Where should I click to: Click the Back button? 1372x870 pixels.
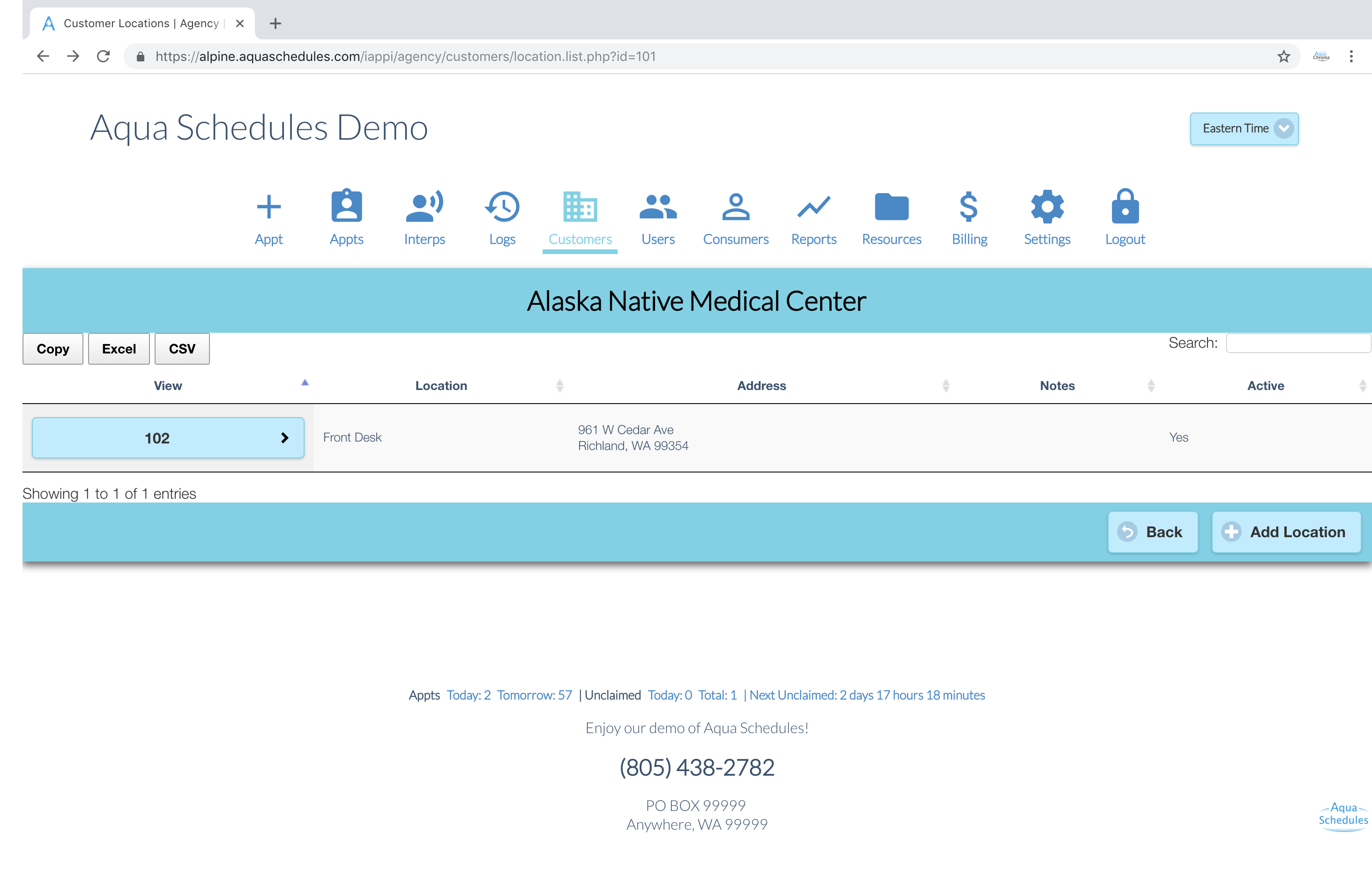click(1153, 532)
